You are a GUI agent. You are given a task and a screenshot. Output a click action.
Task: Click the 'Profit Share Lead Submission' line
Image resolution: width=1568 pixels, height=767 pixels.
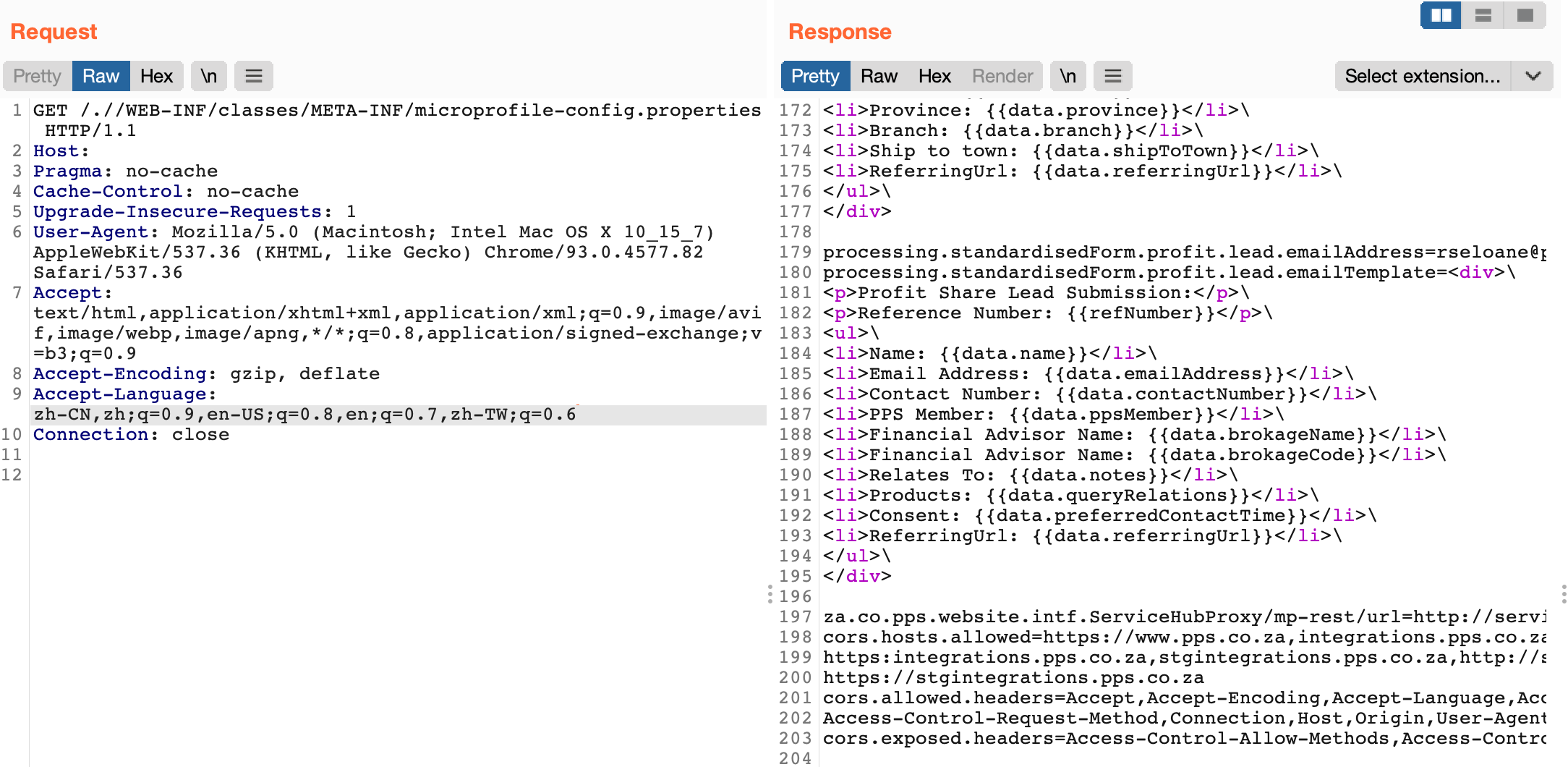coord(1036,292)
